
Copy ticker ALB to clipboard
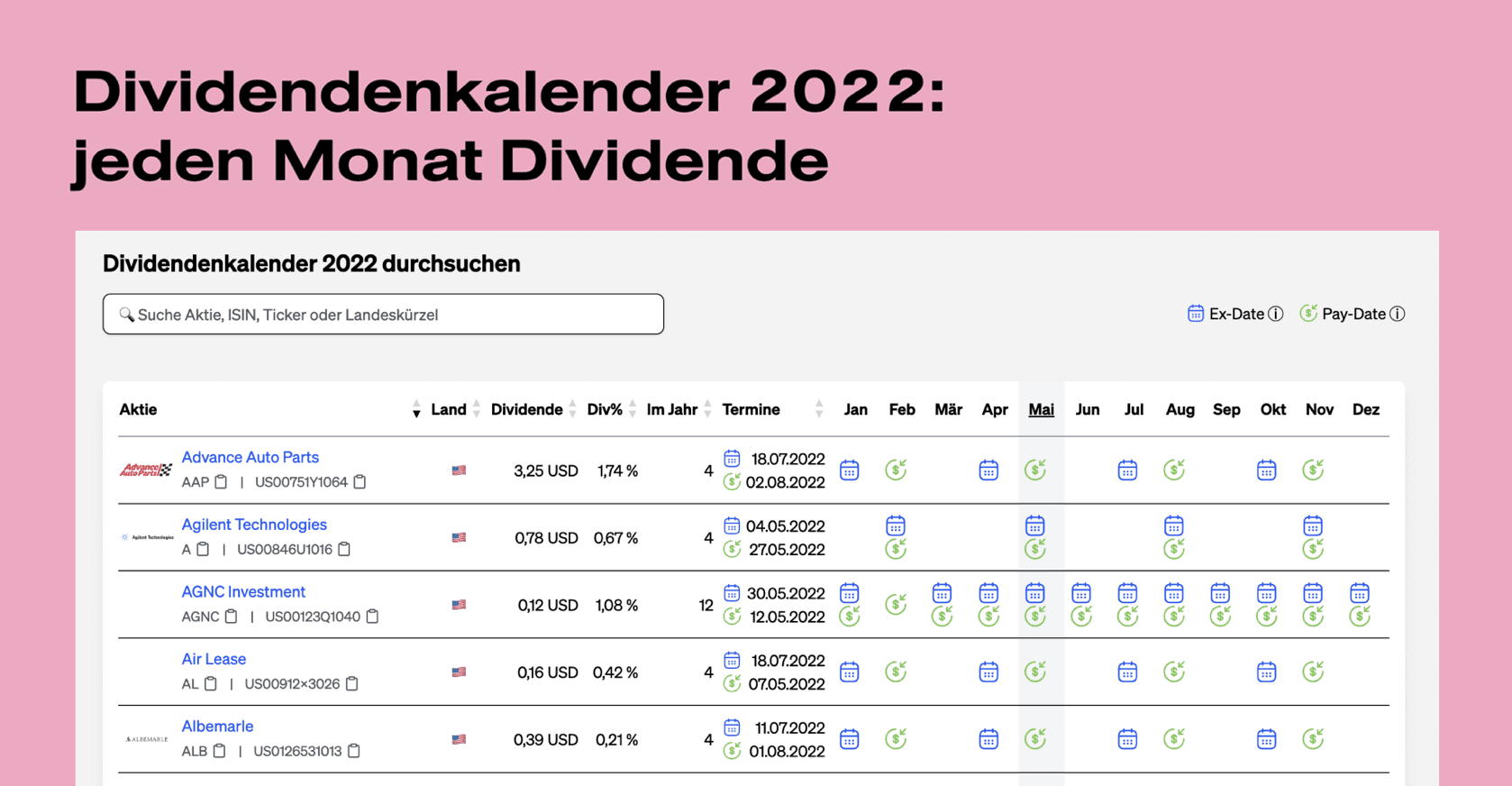click(219, 750)
